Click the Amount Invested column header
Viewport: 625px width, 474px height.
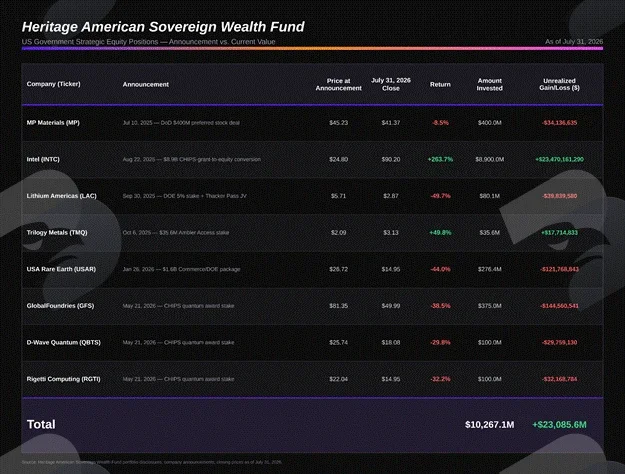point(489,84)
